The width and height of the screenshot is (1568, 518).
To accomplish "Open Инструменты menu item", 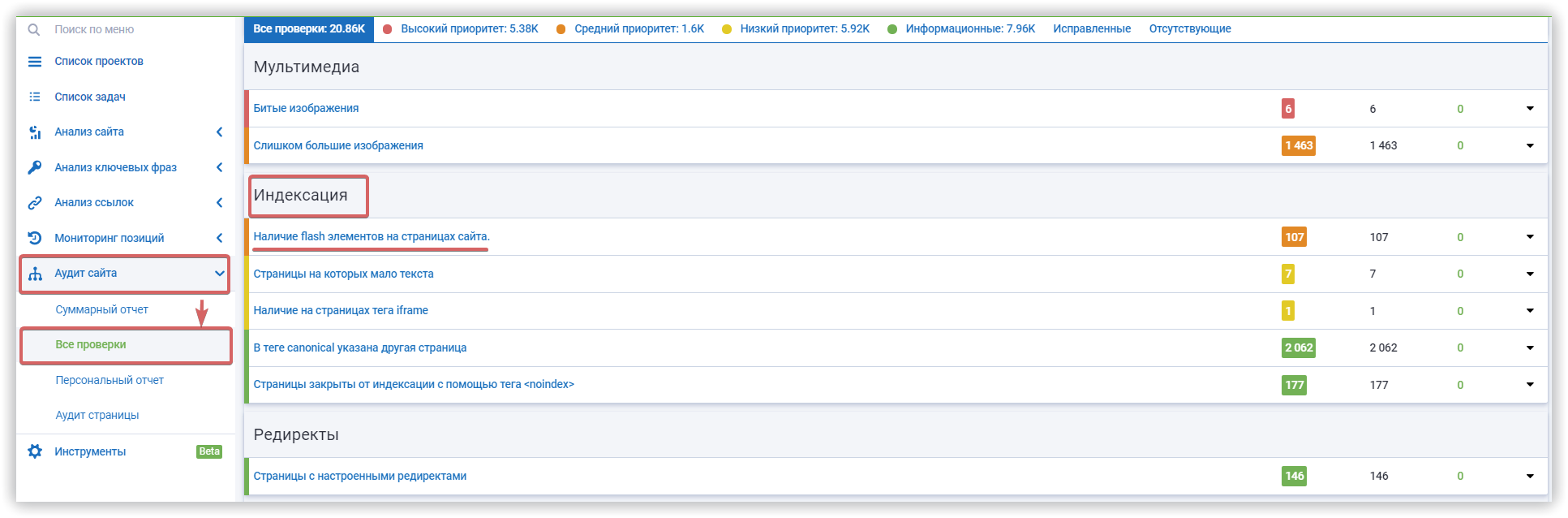I will pyautogui.click(x=90, y=451).
